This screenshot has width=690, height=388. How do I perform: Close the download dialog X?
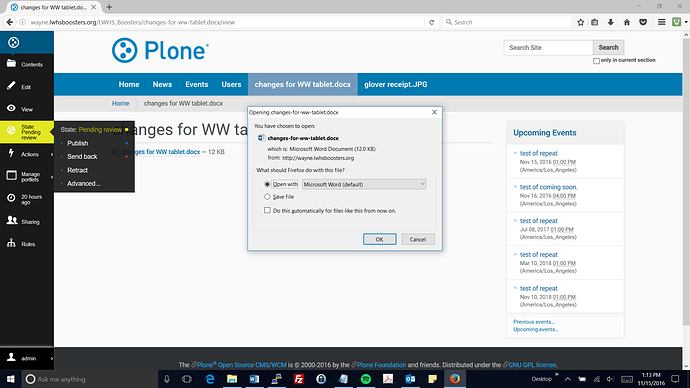434,112
